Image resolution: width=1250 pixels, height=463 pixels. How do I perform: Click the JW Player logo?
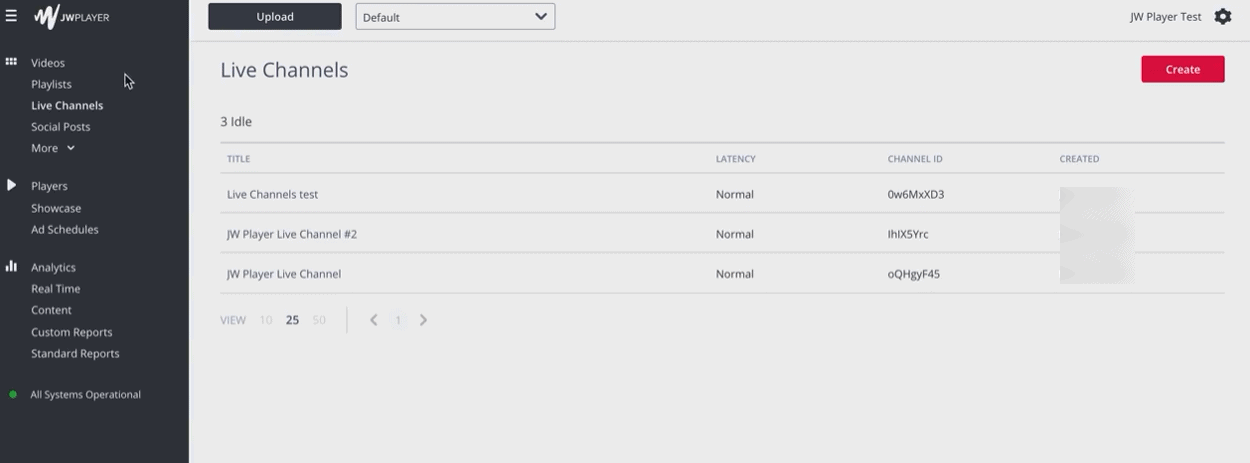click(72, 17)
